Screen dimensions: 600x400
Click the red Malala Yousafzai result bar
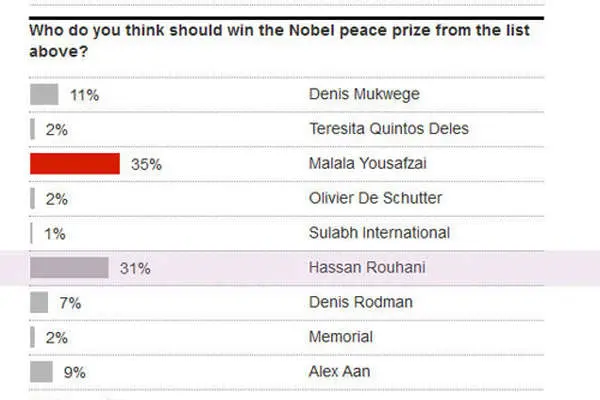point(75,164)
